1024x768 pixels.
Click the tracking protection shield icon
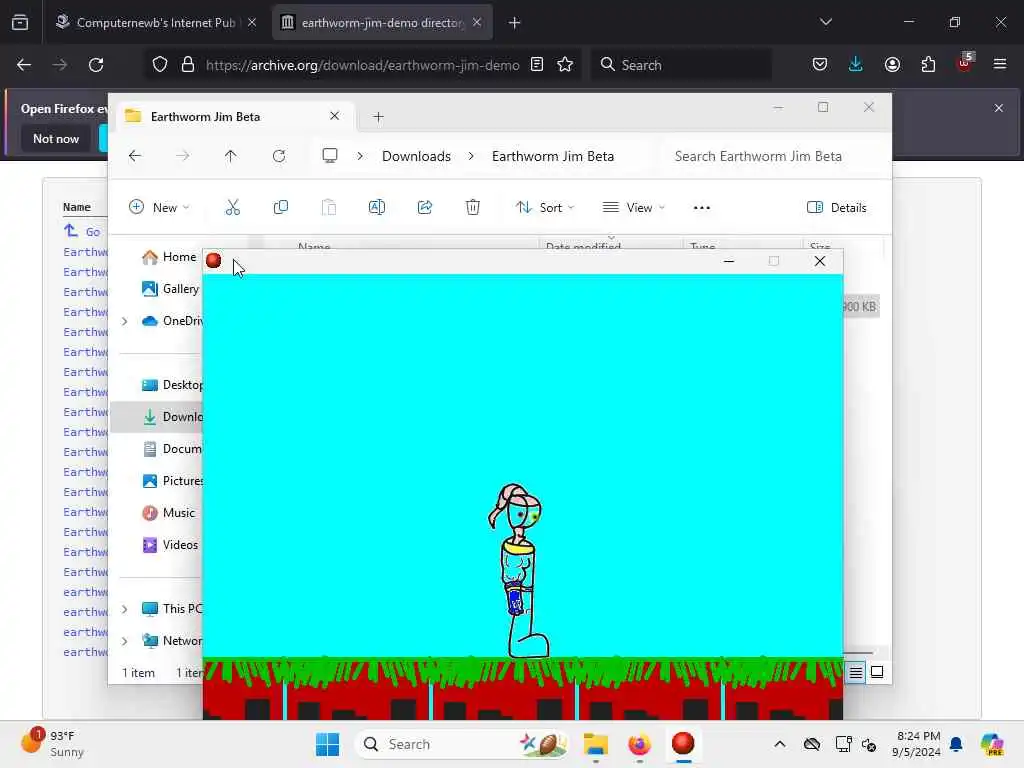[160, 65]
